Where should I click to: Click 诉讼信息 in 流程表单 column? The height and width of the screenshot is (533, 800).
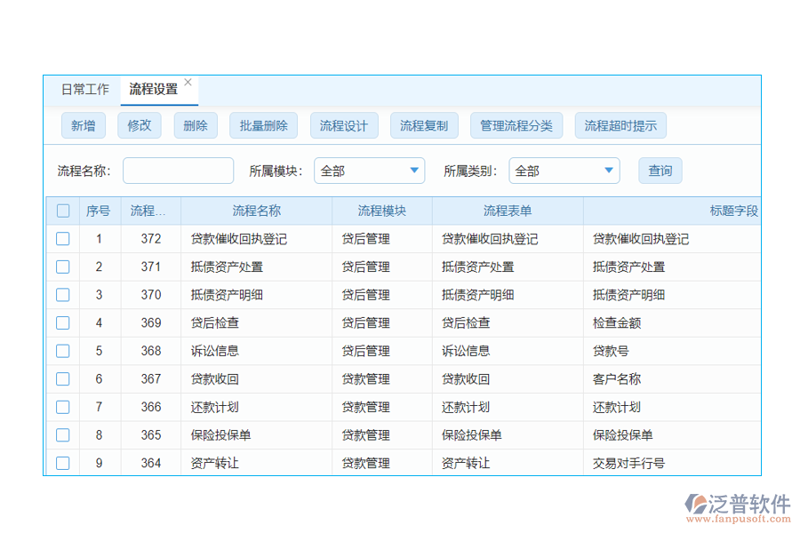point(466,351)
